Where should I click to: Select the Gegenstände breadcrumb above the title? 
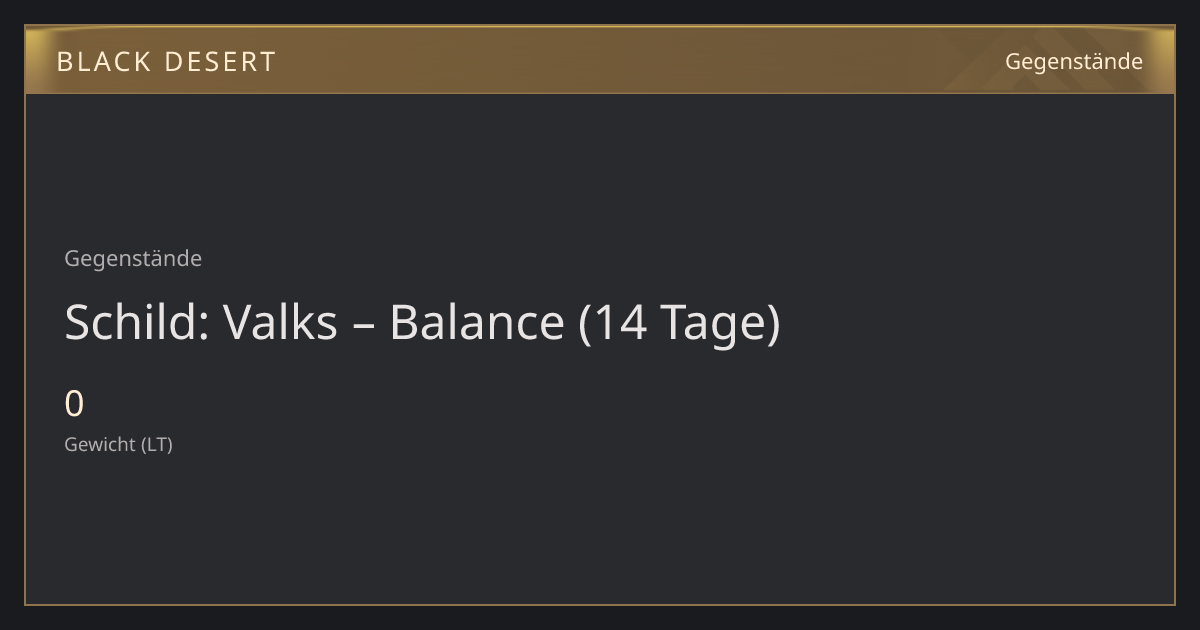pyautogui.click(x=133, y=259)
